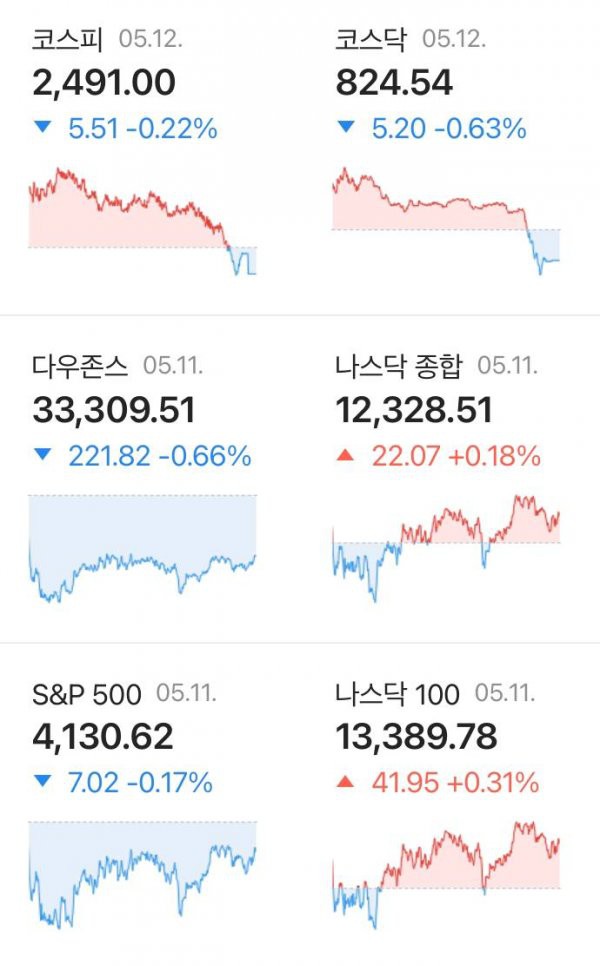Viewport: 600px width, 966px height.
Task: Click the KOSPI blue down-triangle icon
Action: (43, 128)
